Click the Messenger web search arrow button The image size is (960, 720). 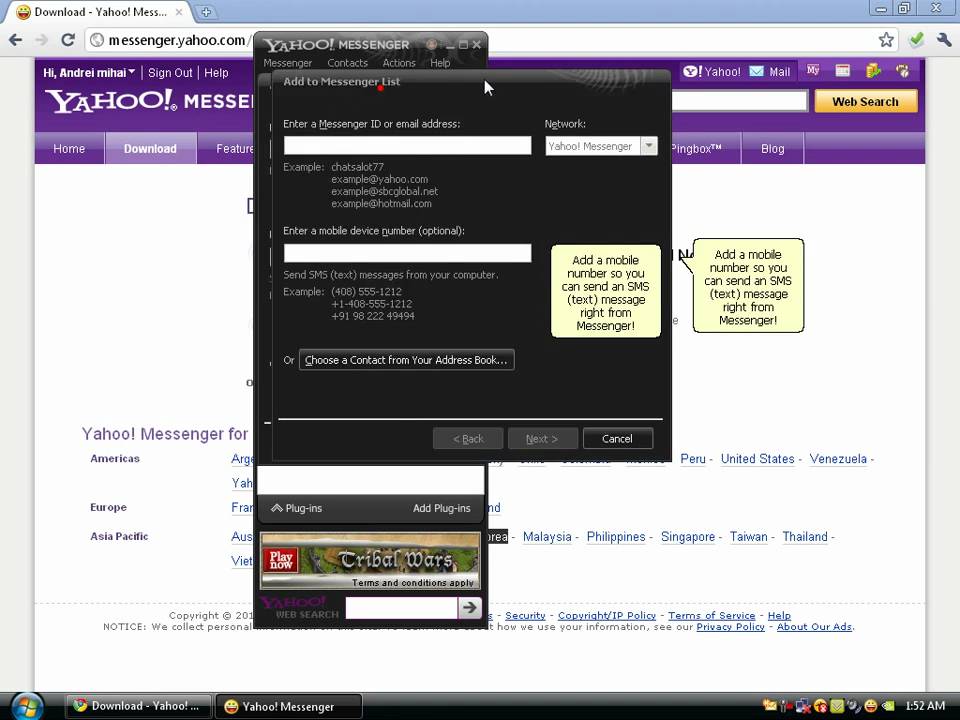click(x=470, y=607)
